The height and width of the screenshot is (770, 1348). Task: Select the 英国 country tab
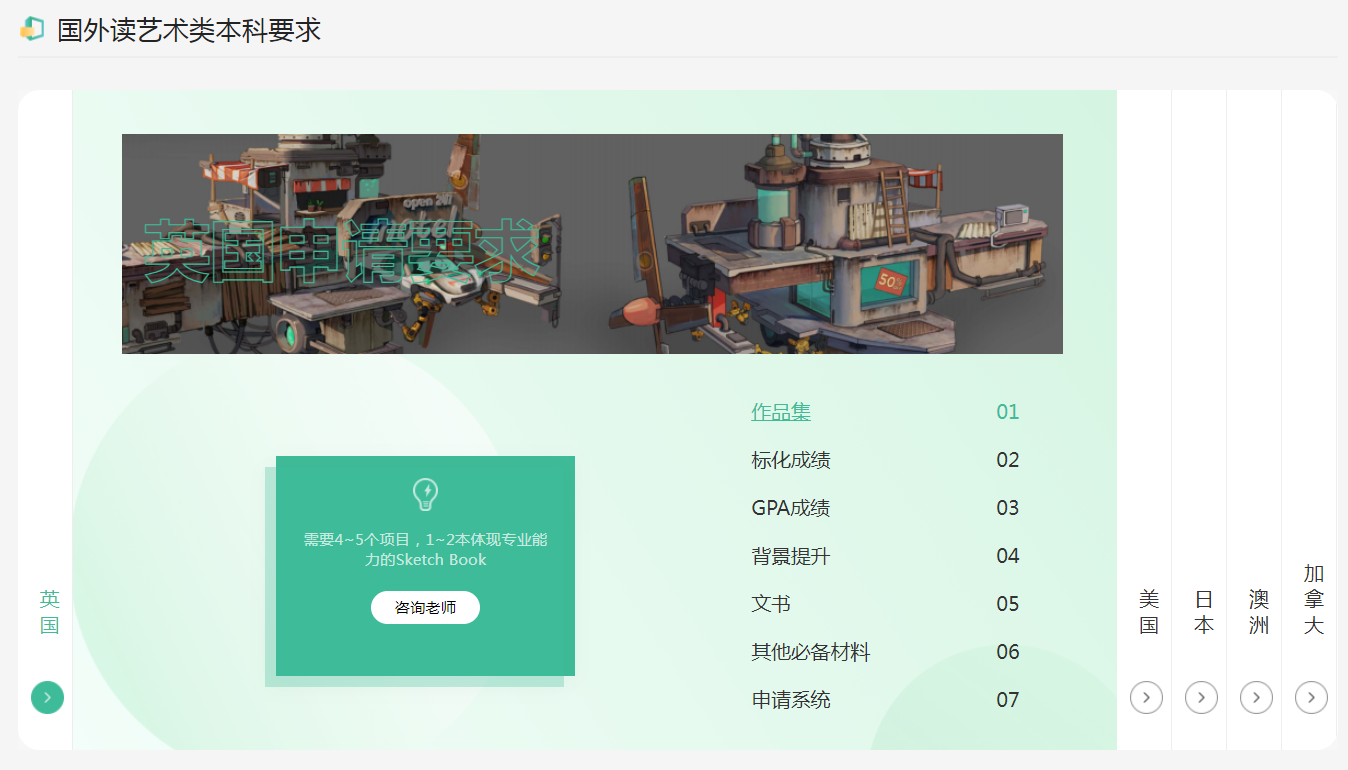[x=49, y=612]
